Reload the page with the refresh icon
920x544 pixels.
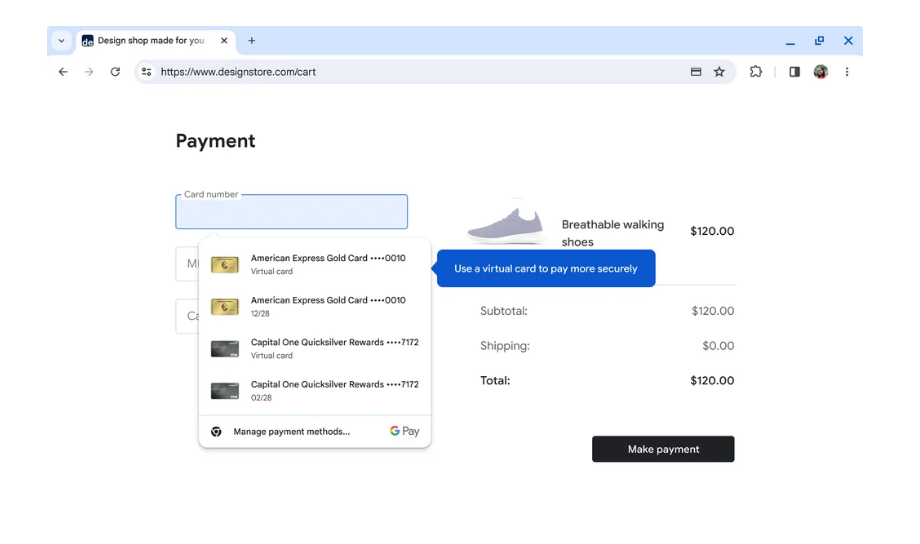(x=115, y=72)
